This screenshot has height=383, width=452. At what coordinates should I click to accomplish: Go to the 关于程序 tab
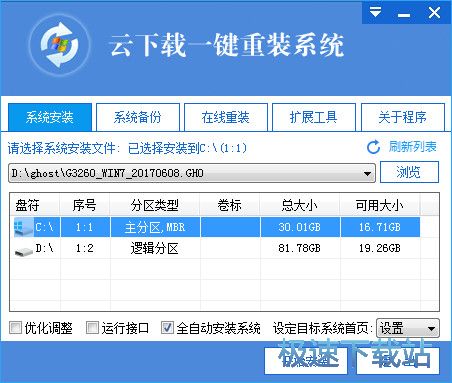(x=403, y=117)
